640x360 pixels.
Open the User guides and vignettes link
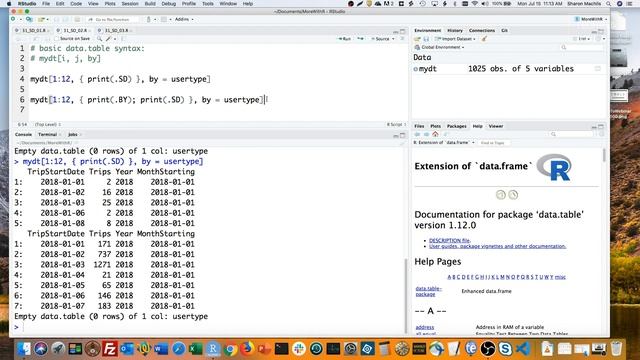(498, 246)
